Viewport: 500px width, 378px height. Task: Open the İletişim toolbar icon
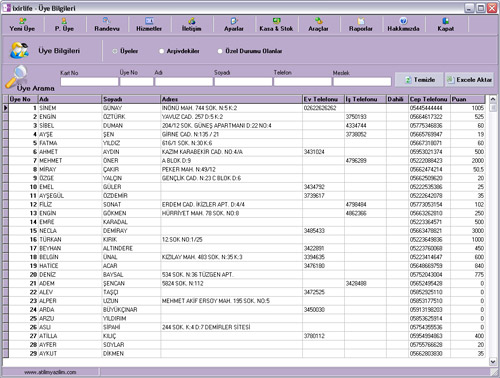point(192,21)
